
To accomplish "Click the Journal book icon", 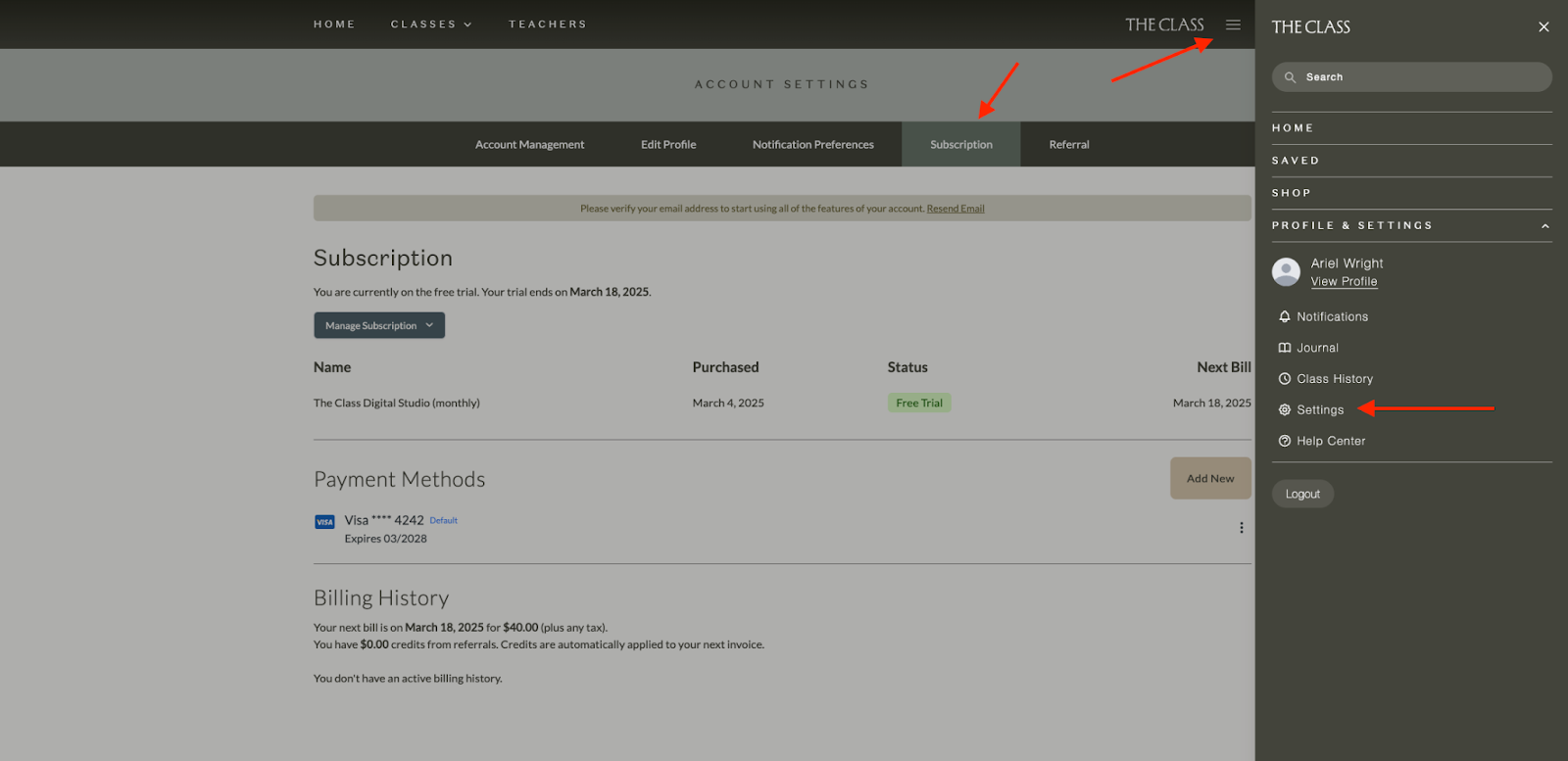I will pos(1284,348).
